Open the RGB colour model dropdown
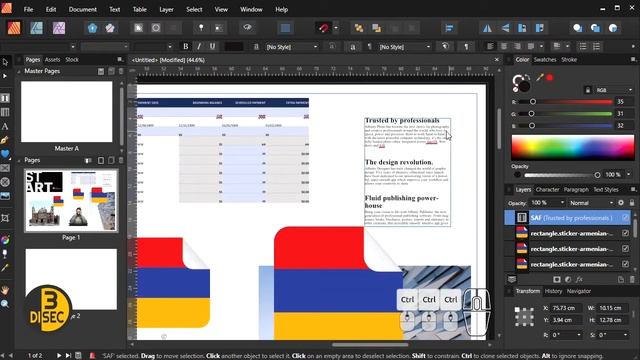Image resolution: width=640 pixels, height=360 pixels. click(614, 90)
